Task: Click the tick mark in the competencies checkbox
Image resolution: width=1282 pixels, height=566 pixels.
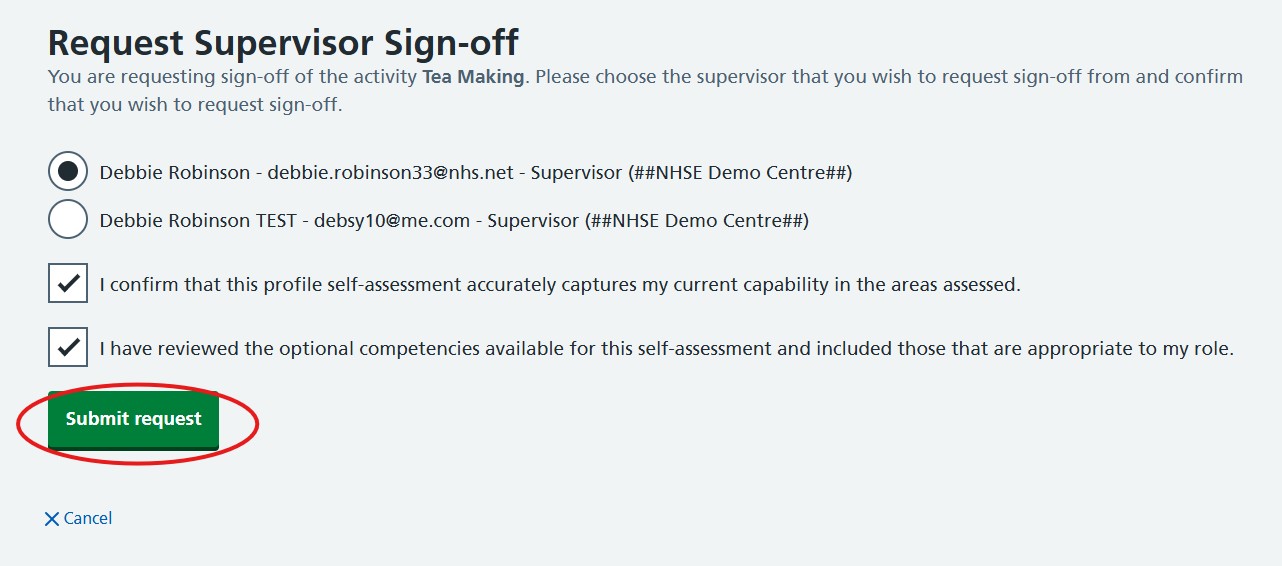Action: coord(68,347)
